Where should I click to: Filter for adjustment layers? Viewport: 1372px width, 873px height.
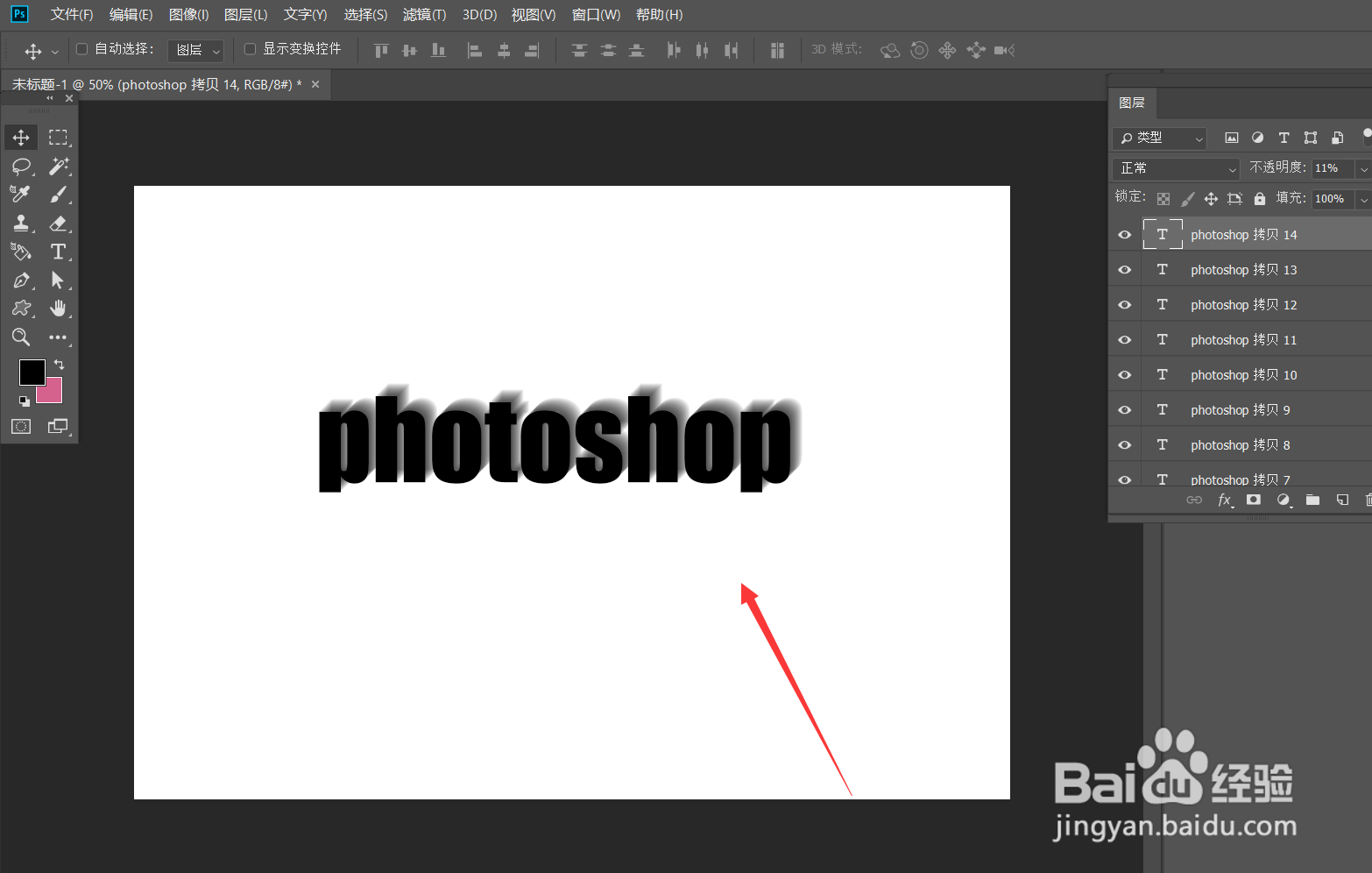pyautogui.click(x=1257, y=138)
